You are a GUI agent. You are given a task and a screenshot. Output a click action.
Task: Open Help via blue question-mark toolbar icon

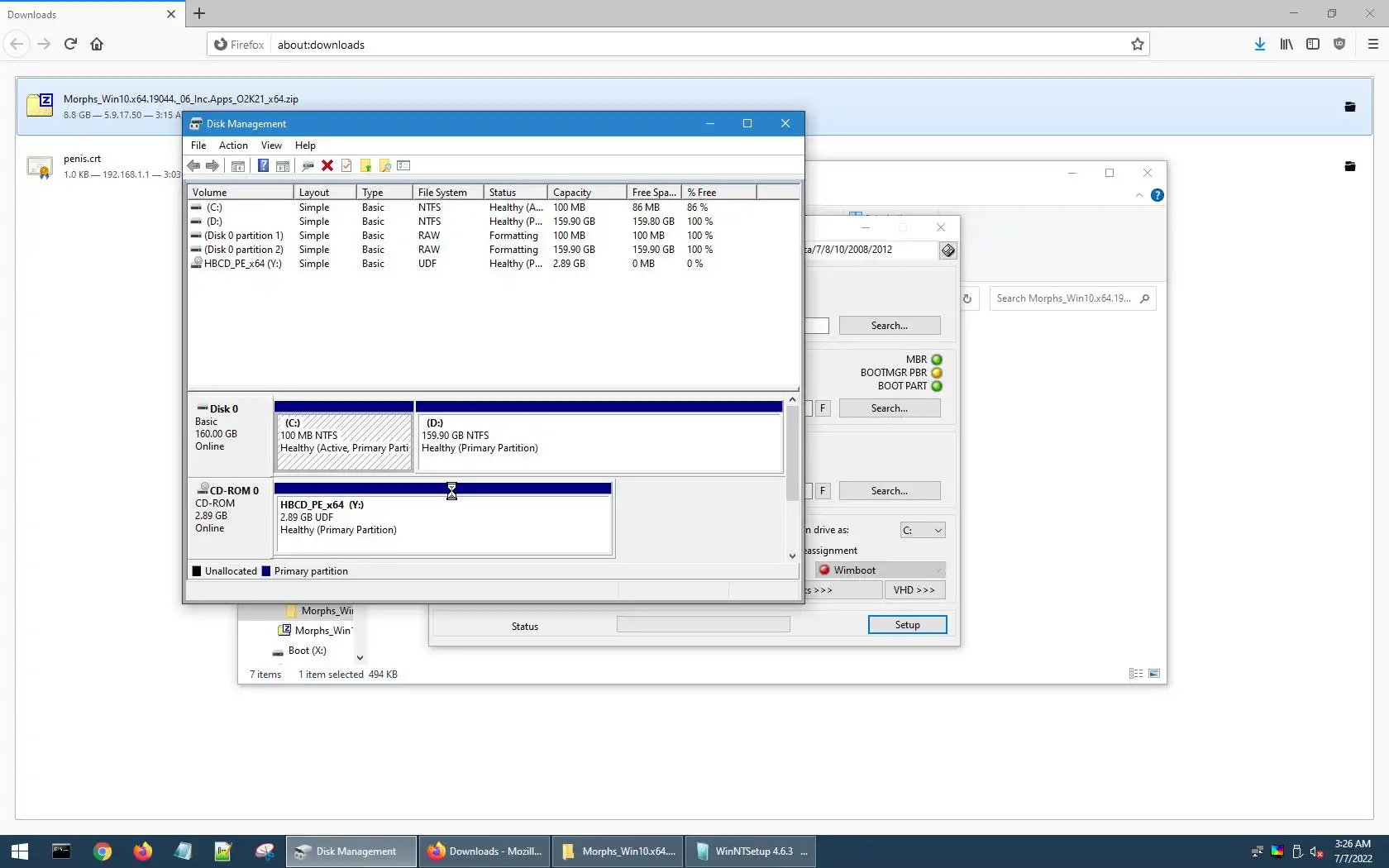tap(263, 166)
